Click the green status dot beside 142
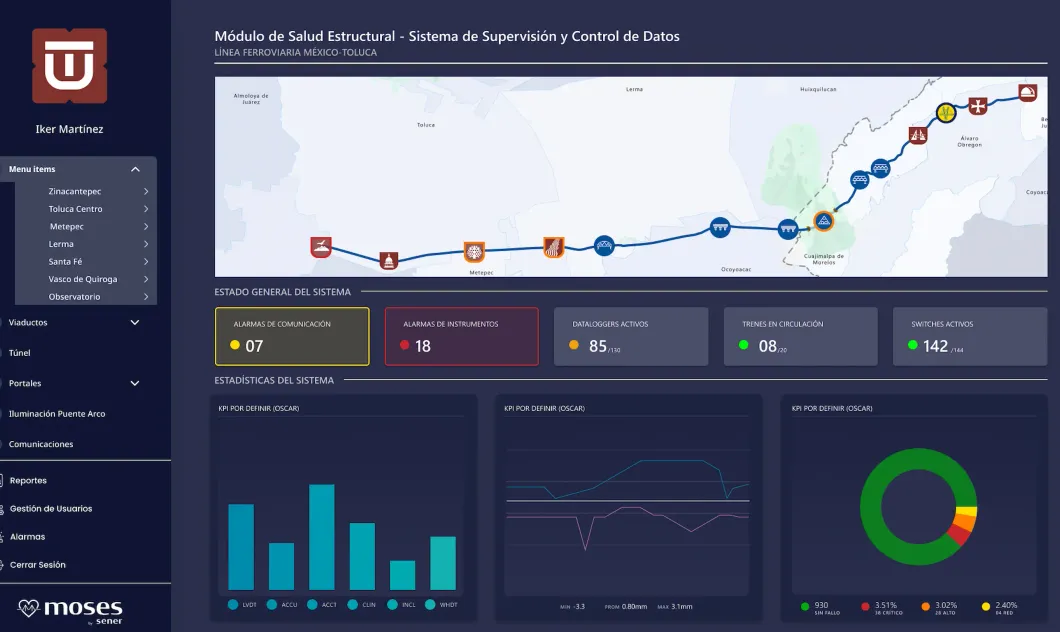1060x632 pixels. [x=913, y=345]
